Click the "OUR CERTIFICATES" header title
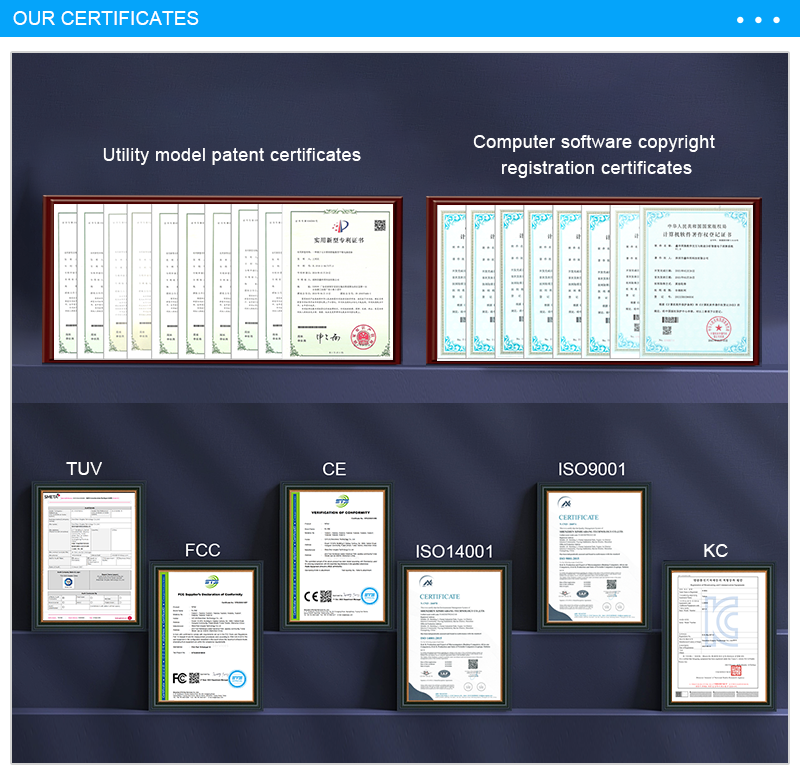Viewport: 800px width, 777px height. pyautogui.click(x=106, y=19)
